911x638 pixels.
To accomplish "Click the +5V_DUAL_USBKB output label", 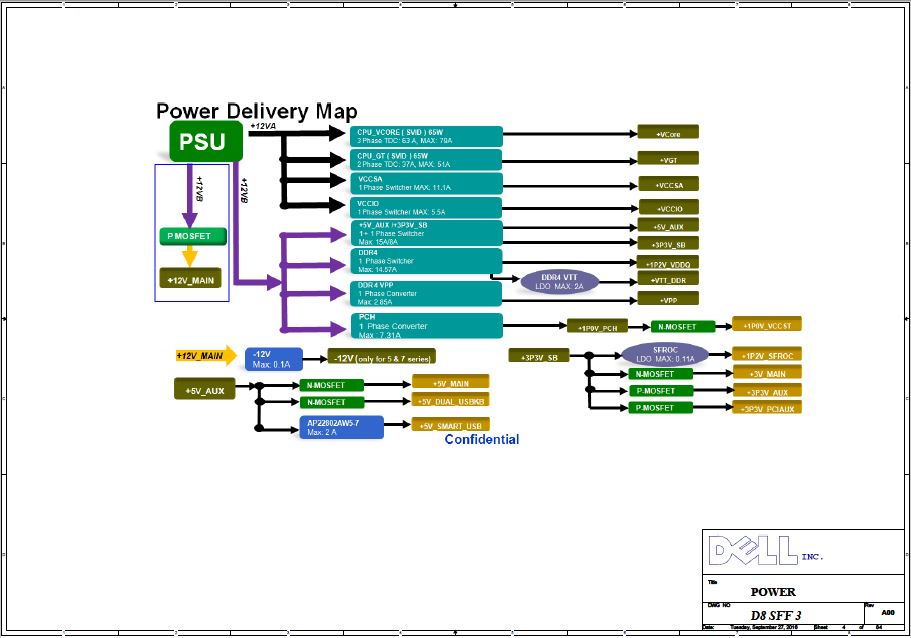I will [451, 400].
